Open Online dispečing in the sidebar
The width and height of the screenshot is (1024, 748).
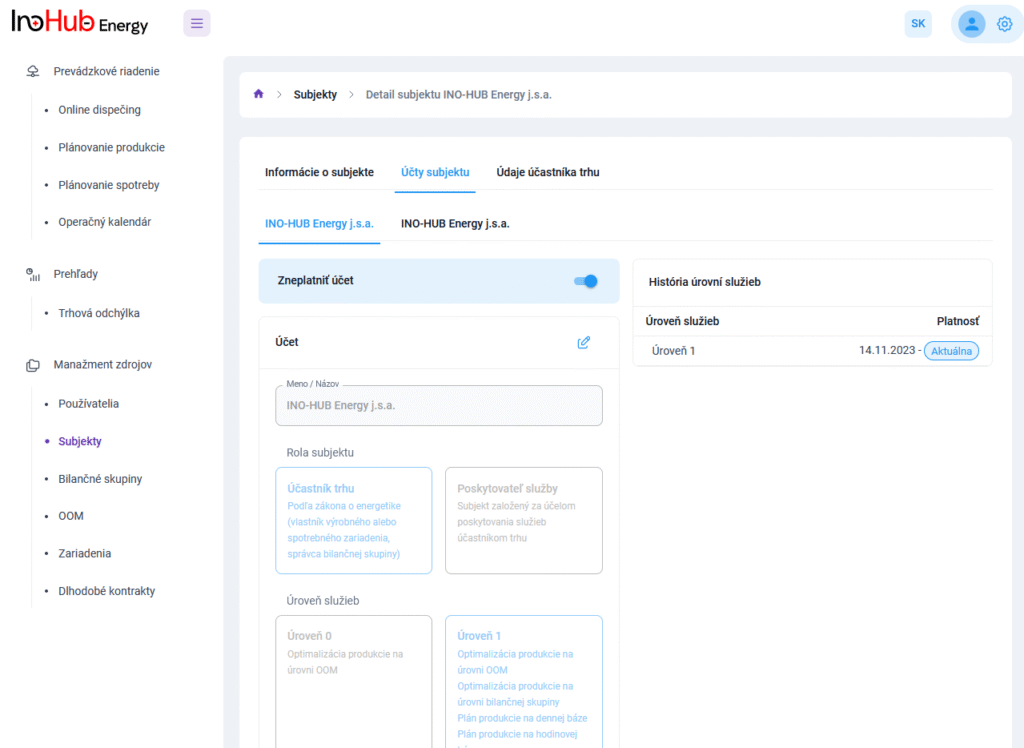point(99,110)
